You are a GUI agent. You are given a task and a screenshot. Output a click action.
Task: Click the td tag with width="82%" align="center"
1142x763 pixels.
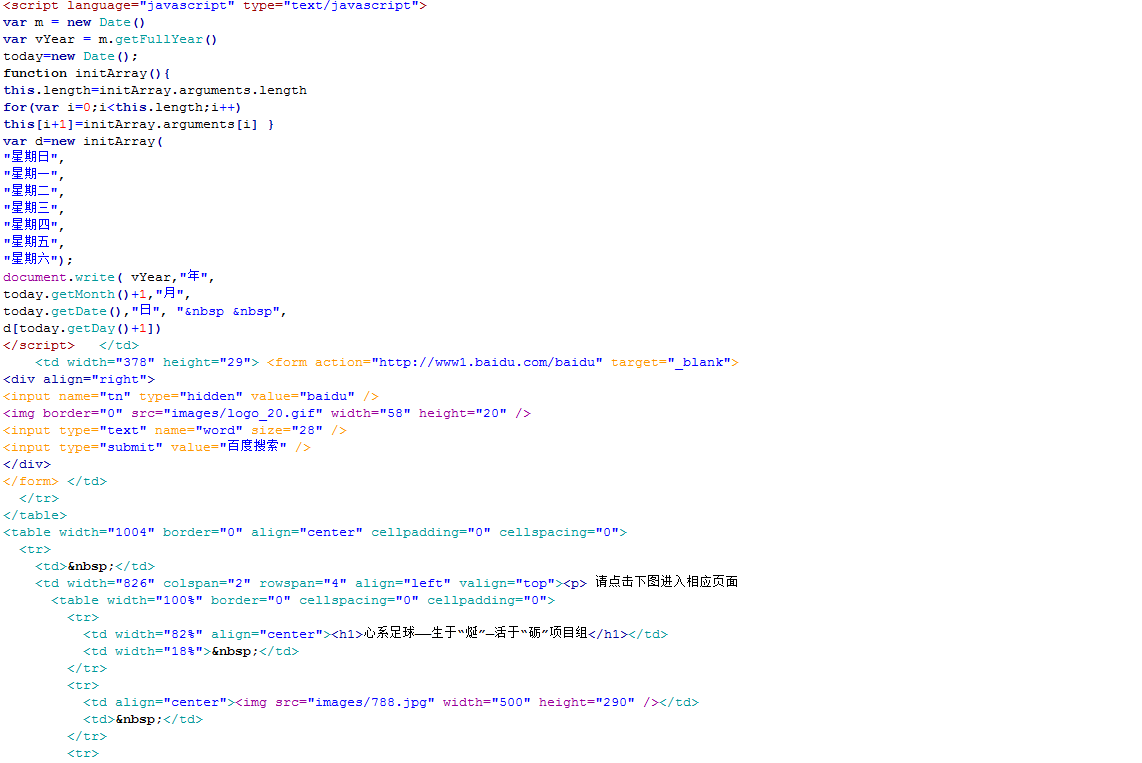point(207,634)
